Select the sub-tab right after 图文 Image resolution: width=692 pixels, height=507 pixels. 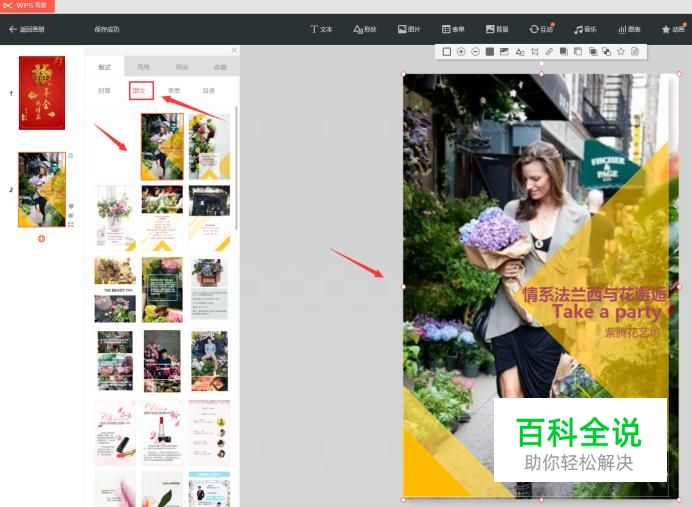pos(174,90)
